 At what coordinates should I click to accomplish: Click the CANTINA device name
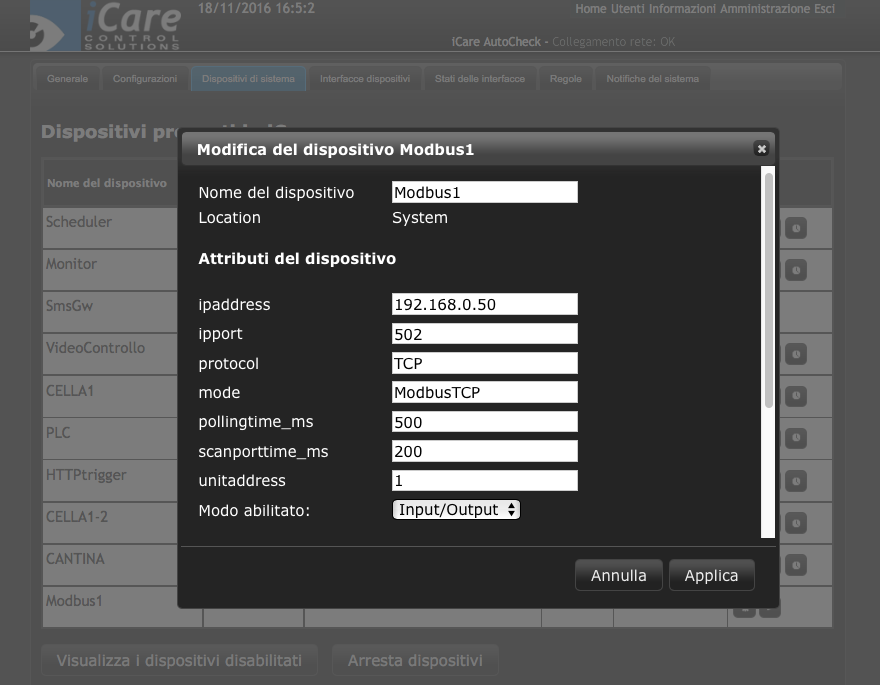[75, 559]
